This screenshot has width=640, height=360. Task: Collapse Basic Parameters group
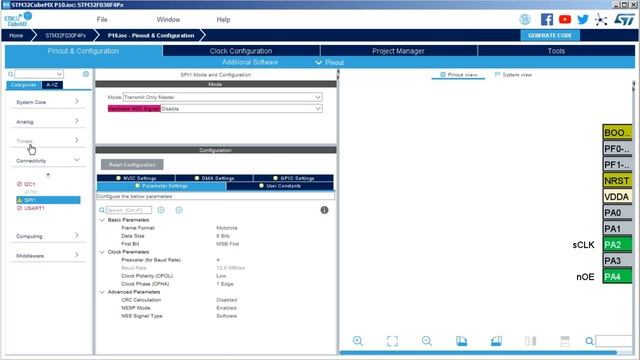pos(102,220)
